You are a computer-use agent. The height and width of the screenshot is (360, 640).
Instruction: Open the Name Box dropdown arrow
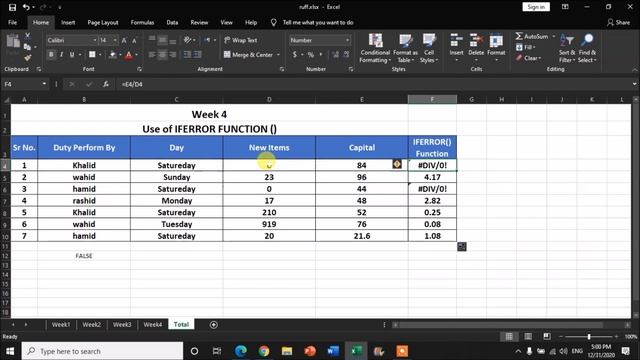(44, 84)
